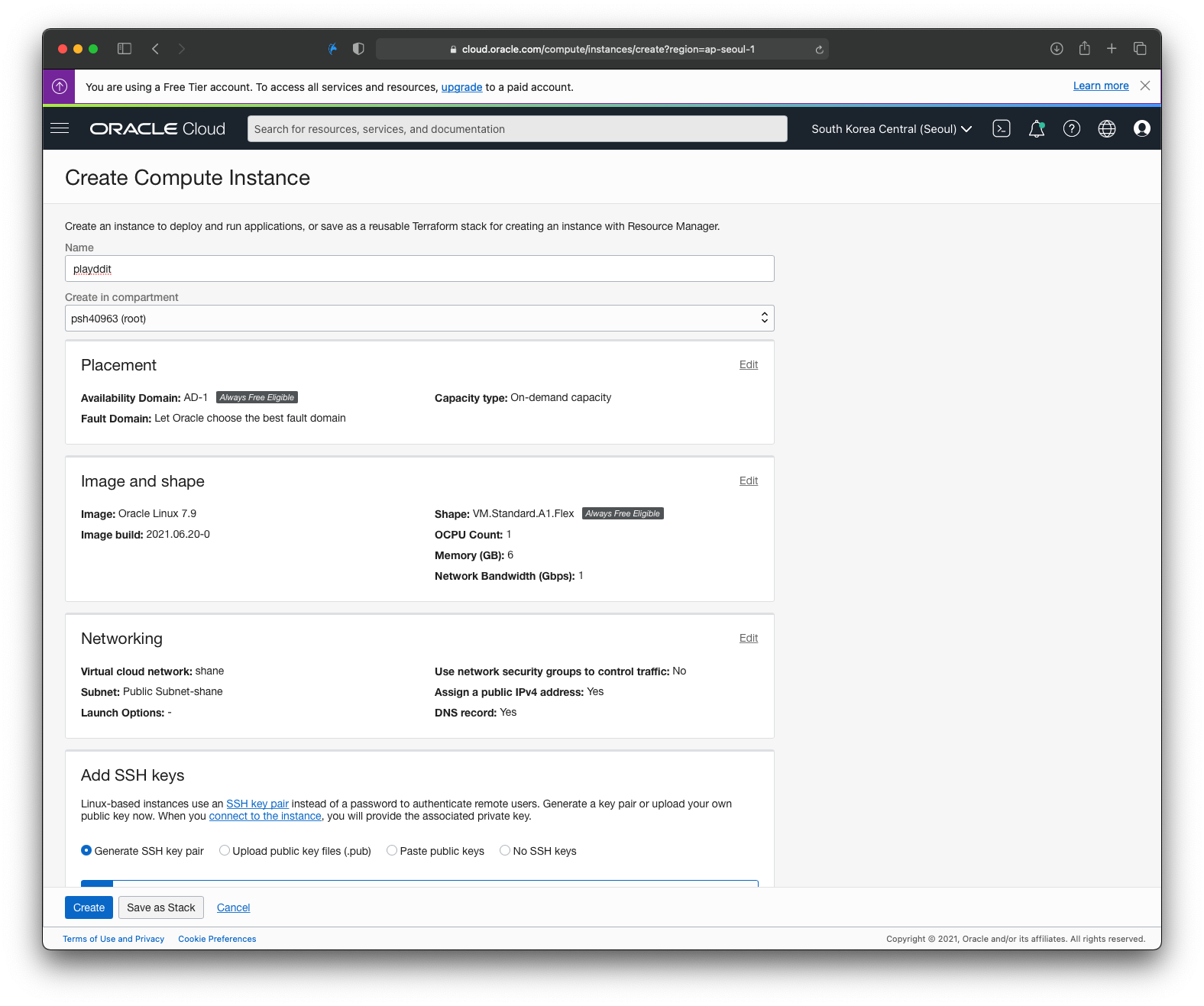This screenshot has height=1006, width=1204.
Task: Open the SSH key pair link
Action: (257, 804)
